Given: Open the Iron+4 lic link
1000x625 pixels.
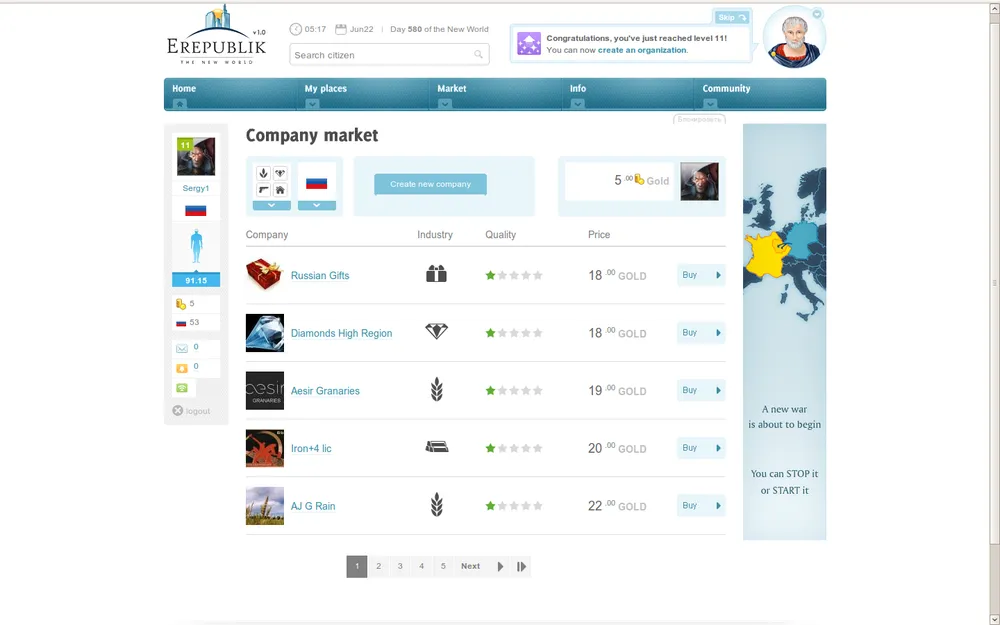Looking at the screenshot, I should (x=311, y=448).
